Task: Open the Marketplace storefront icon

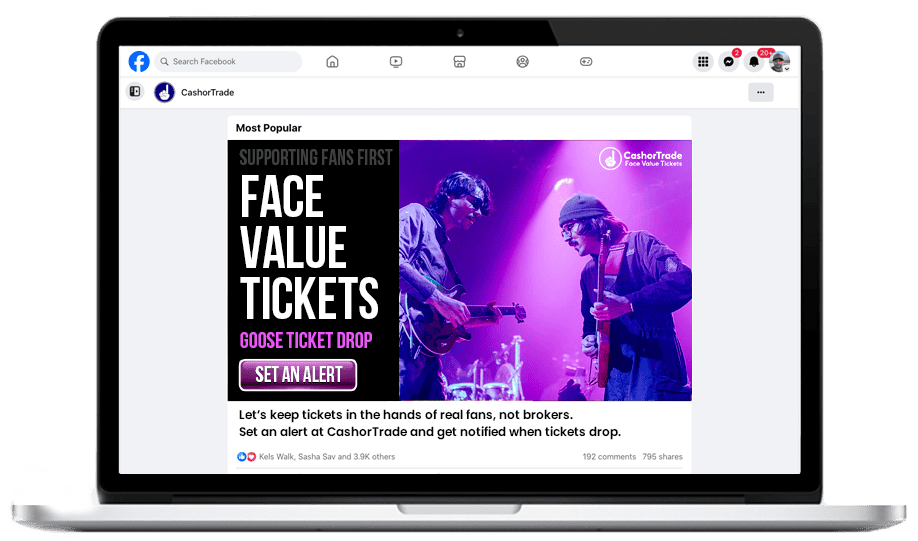Action: coord(459,62)
